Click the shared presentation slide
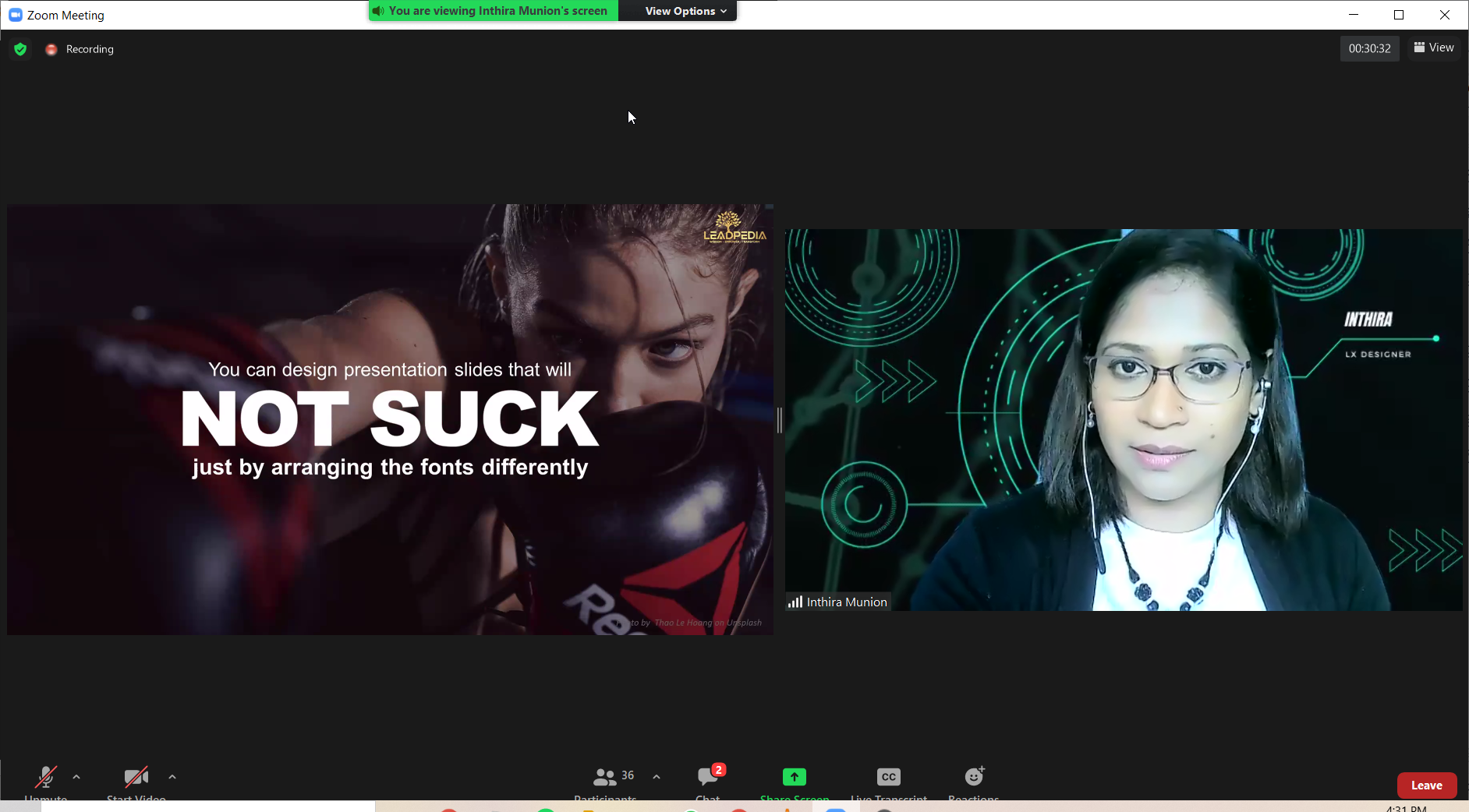The height and width of the screenshot is (812, 1469). pos(391,420)
